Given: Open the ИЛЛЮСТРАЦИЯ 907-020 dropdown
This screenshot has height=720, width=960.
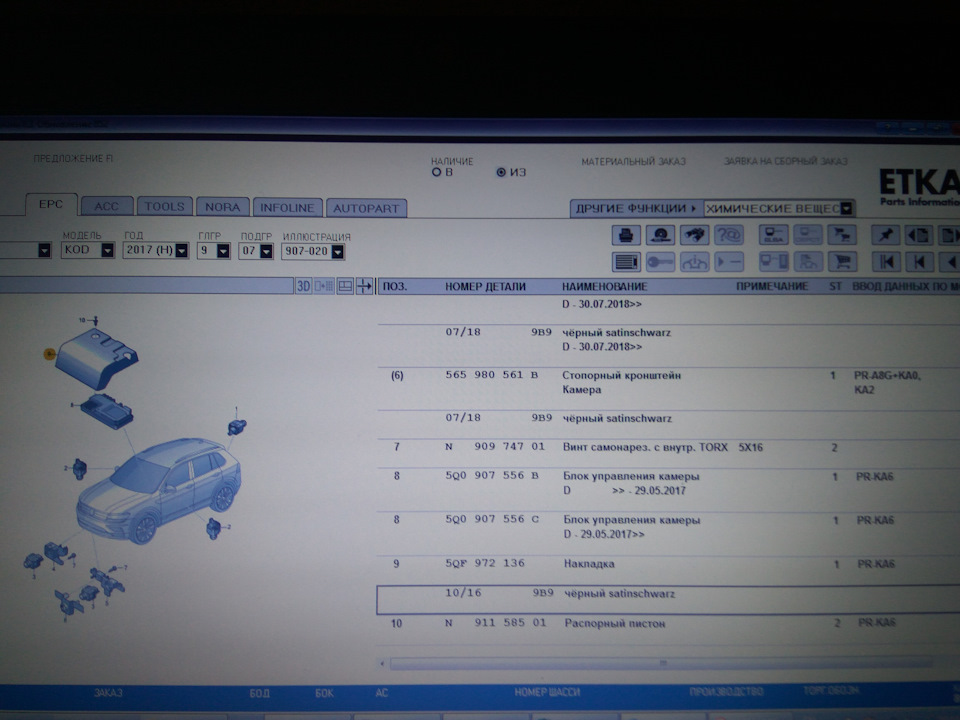Looking at the screenshot, I should [x=338, y=252].
